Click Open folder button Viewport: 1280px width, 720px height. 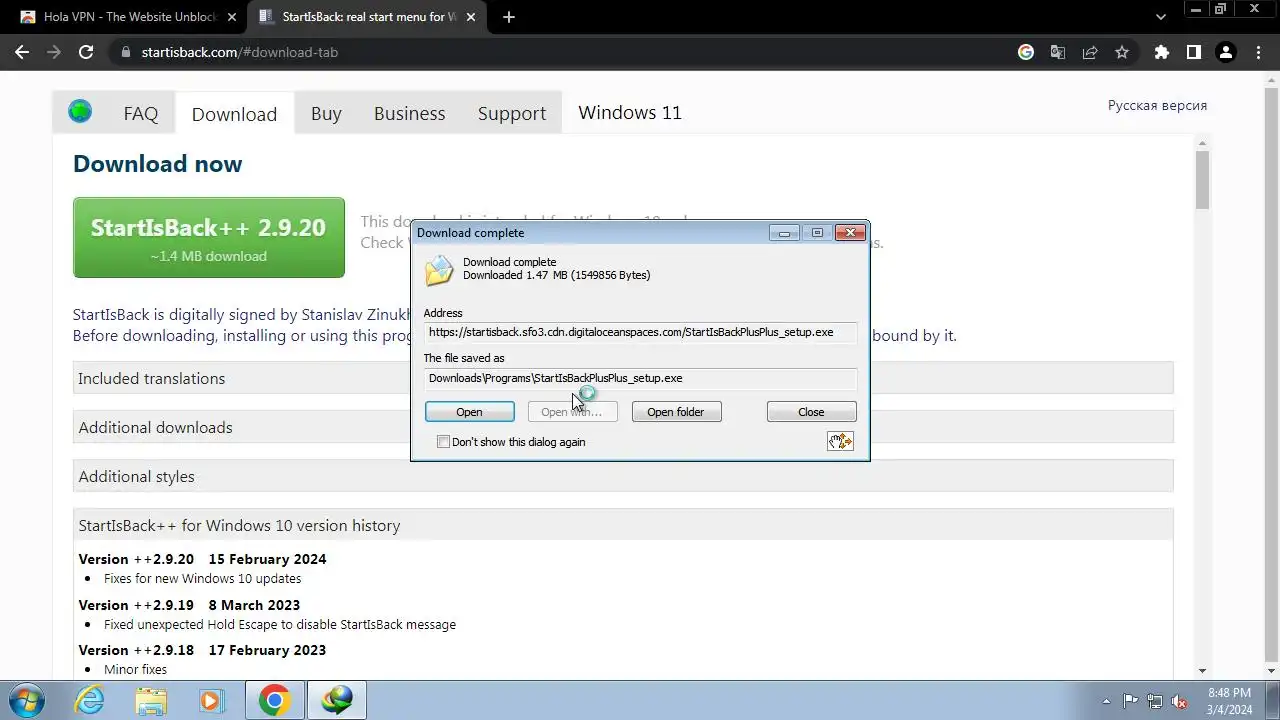pos(676,411)
